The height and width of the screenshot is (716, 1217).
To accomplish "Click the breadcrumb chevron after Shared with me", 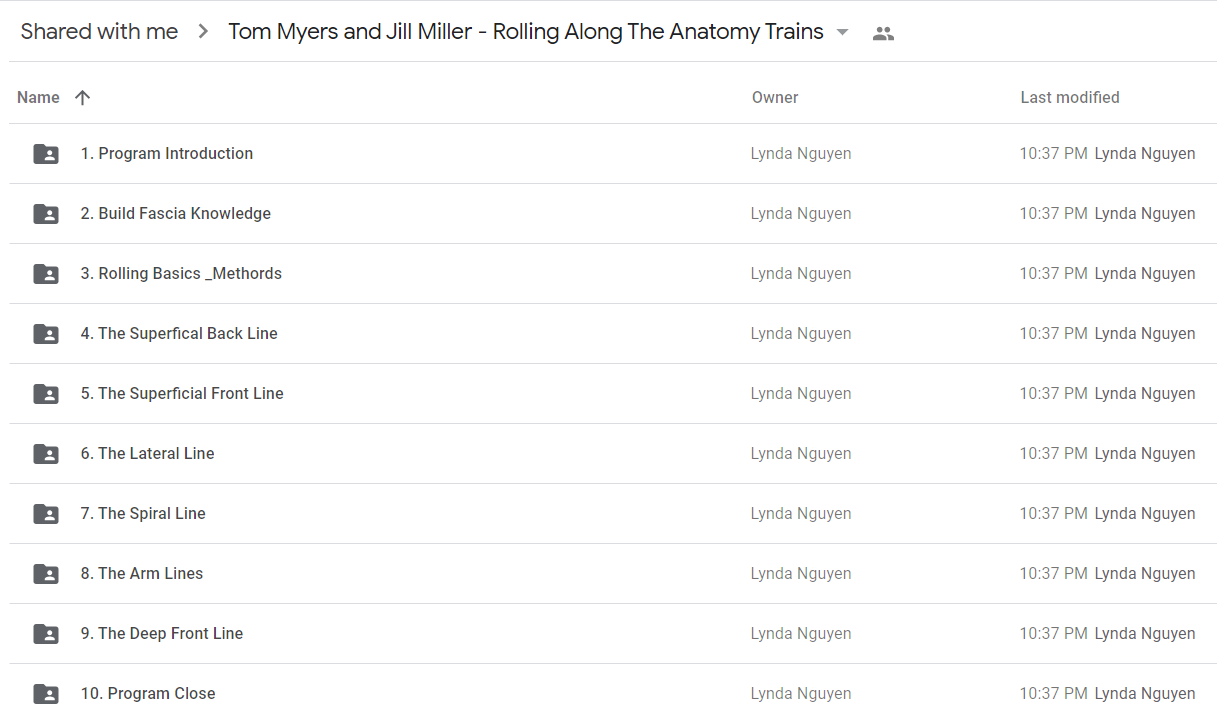I will tap(204, 32).
